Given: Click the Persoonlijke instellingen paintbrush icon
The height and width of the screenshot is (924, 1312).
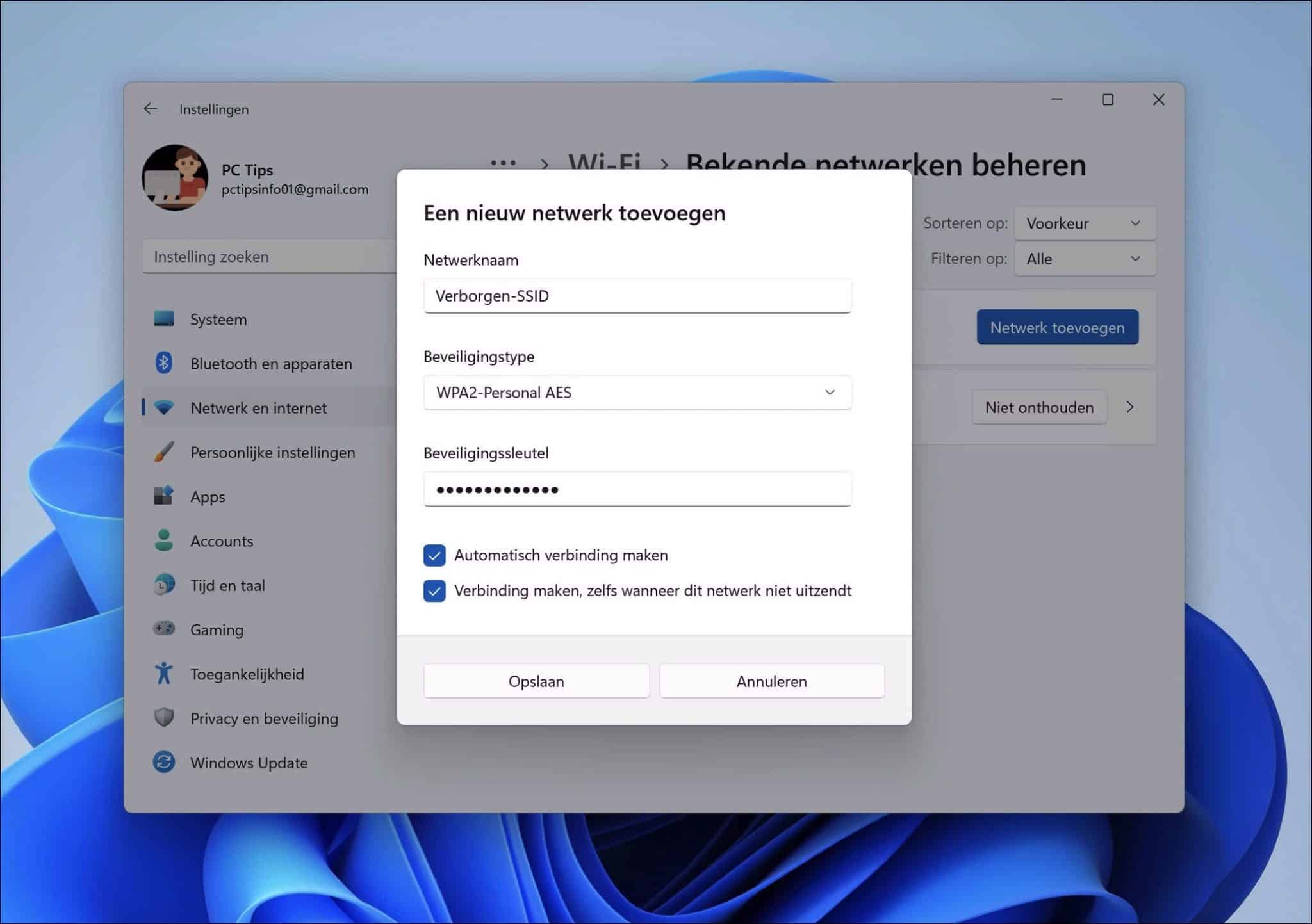Looking at the screenshot, I should pyautogui.click(x=165, y=452).
